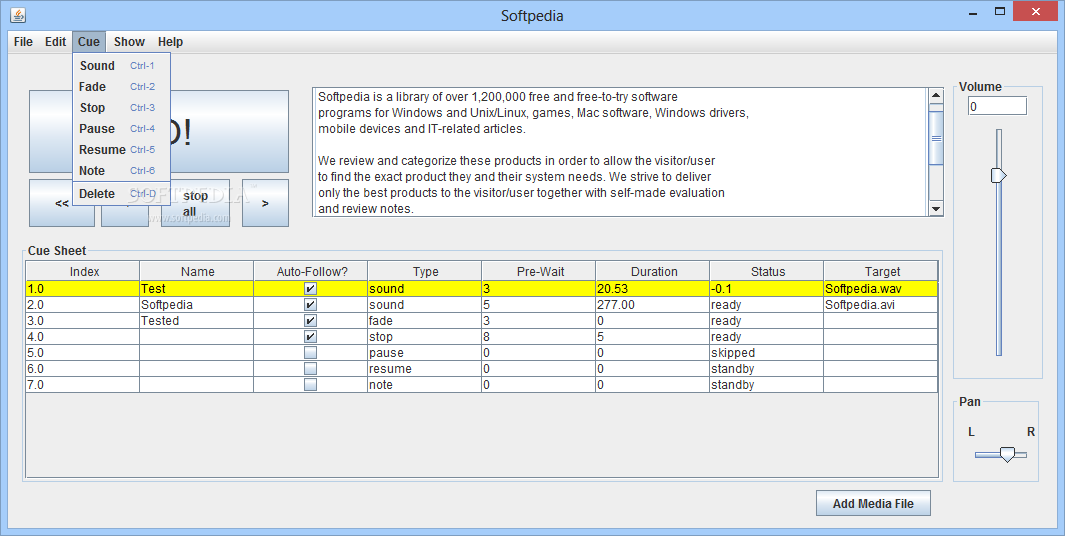The width and height of the screenshot is (1065, 536).
Task: Enable Auto-Follow for the resume cue row
Action: click(x=310, y=369)
